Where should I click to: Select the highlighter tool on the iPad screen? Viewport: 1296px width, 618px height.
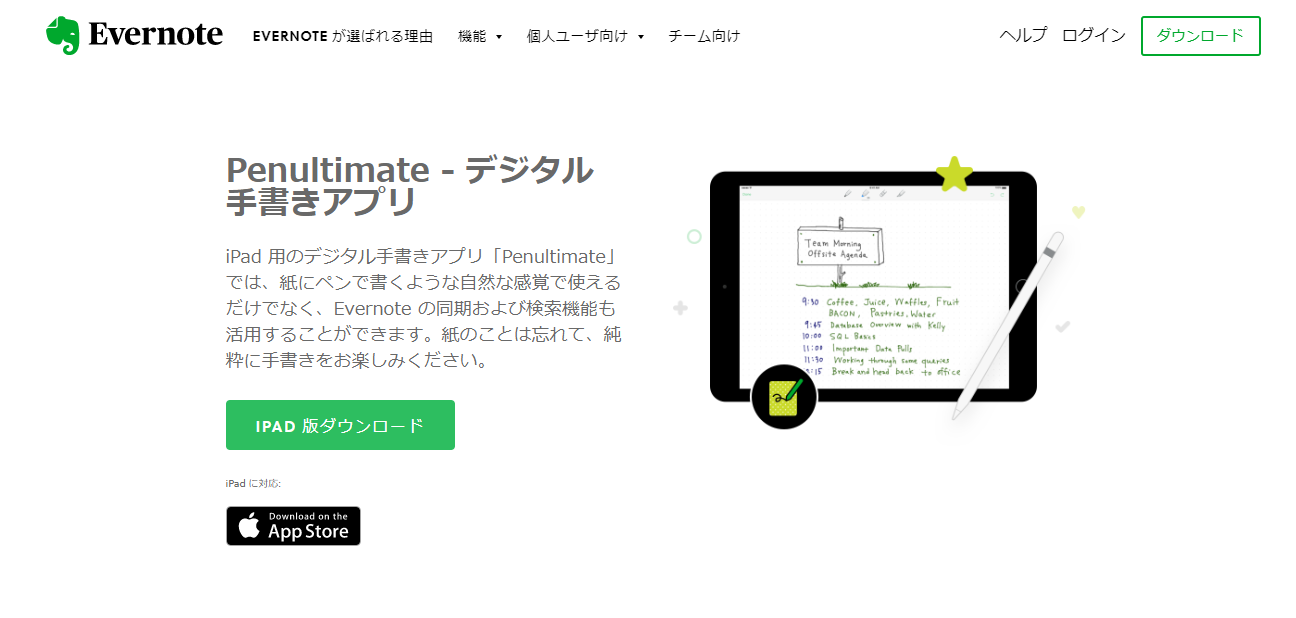click(883, 193)
